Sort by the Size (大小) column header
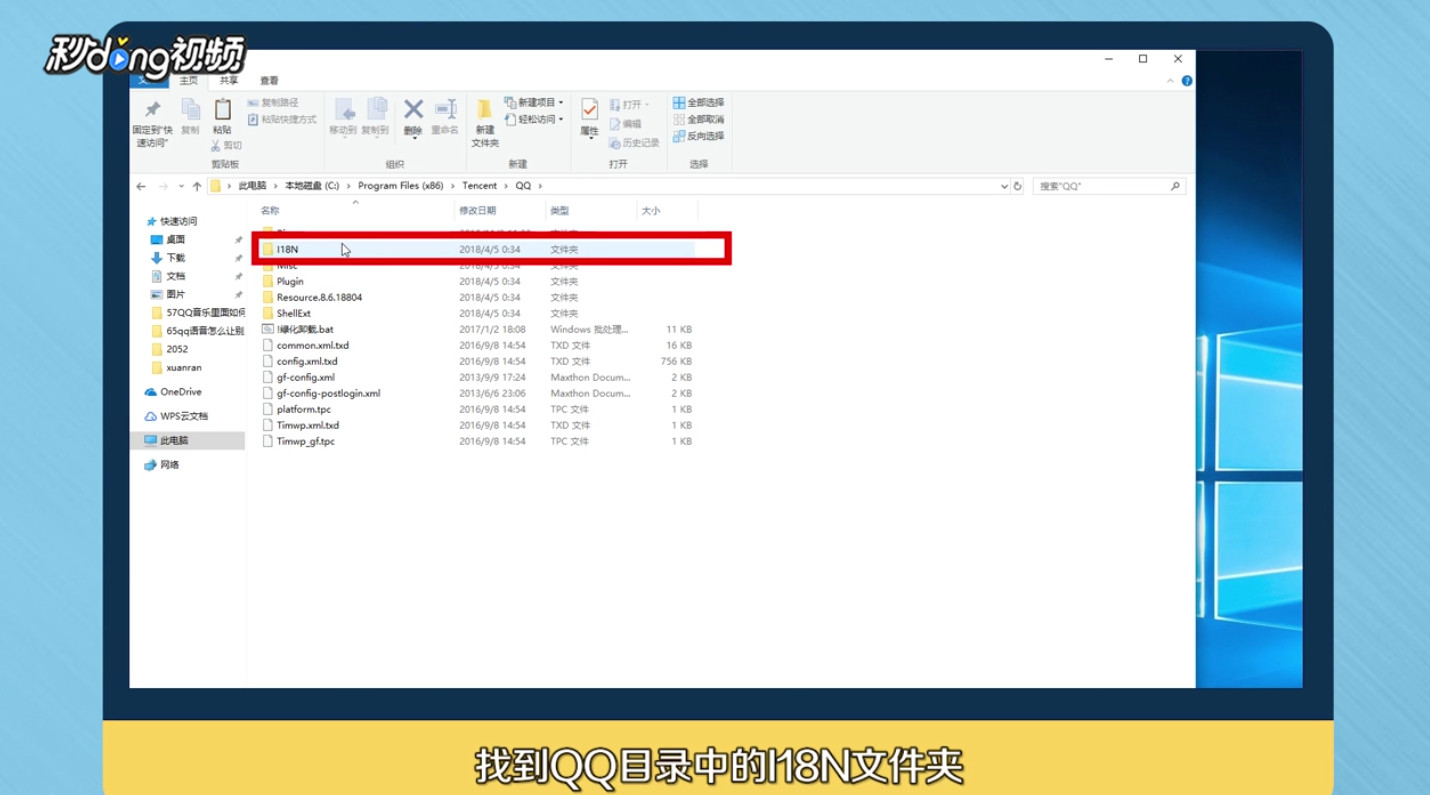This screenshot has height=795, width=1430. coord(666,211)
